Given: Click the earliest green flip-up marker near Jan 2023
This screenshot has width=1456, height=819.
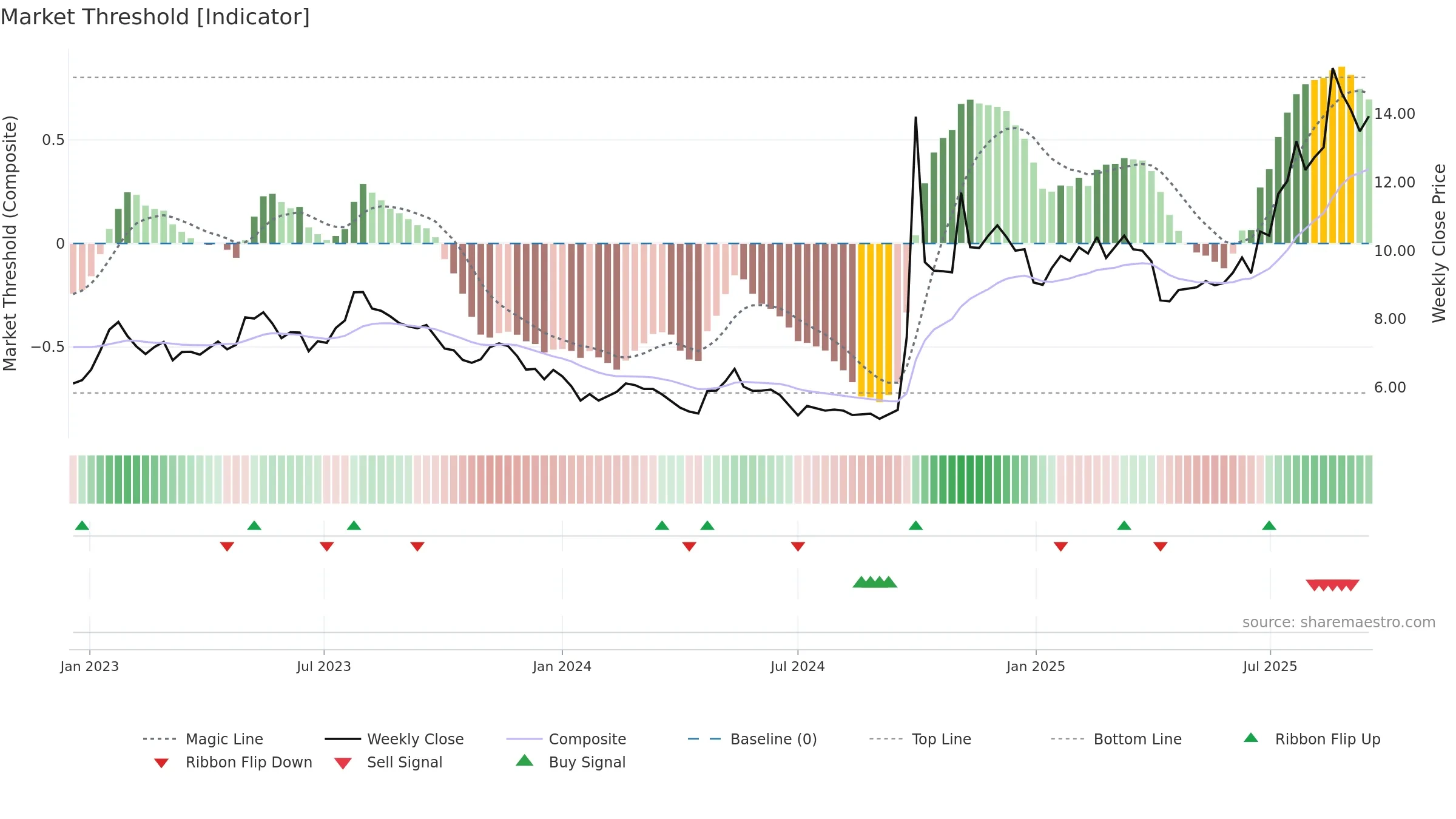Looking at the screenshot, I should [83, 525].
